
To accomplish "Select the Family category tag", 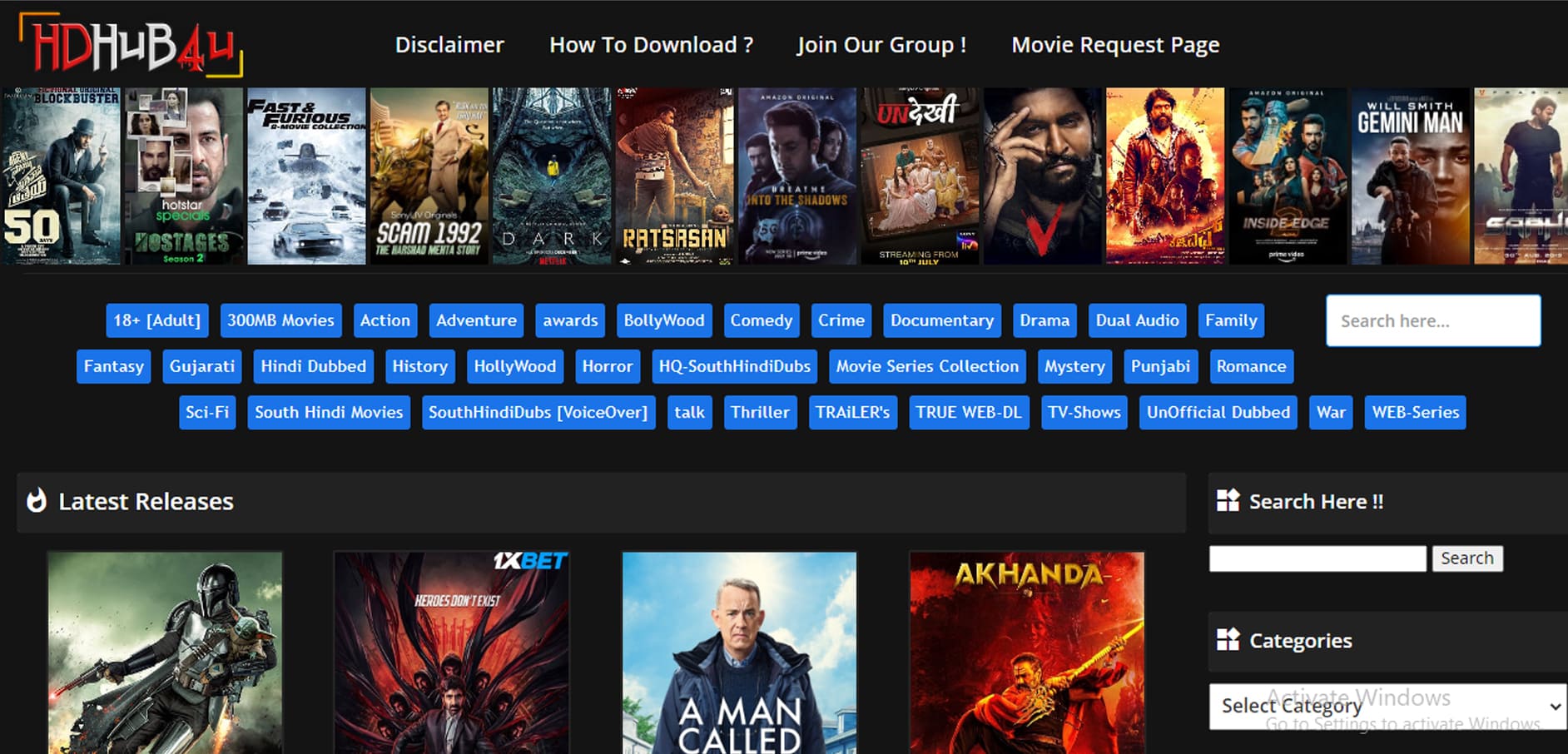I will [x=1231, y=320].
